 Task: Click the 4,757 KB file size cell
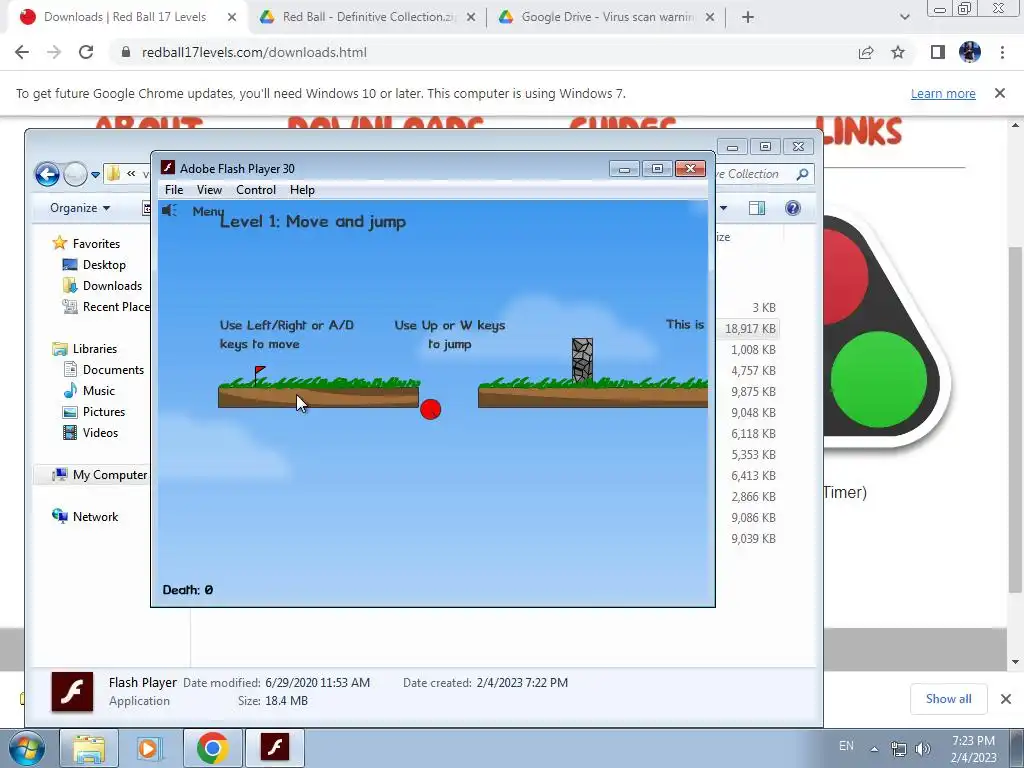click(753, 370)
